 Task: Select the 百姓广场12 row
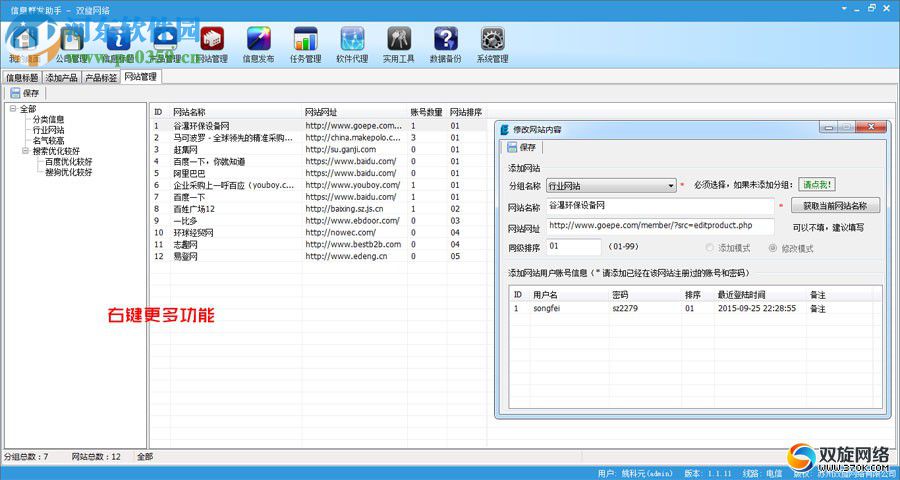point(319,208)
